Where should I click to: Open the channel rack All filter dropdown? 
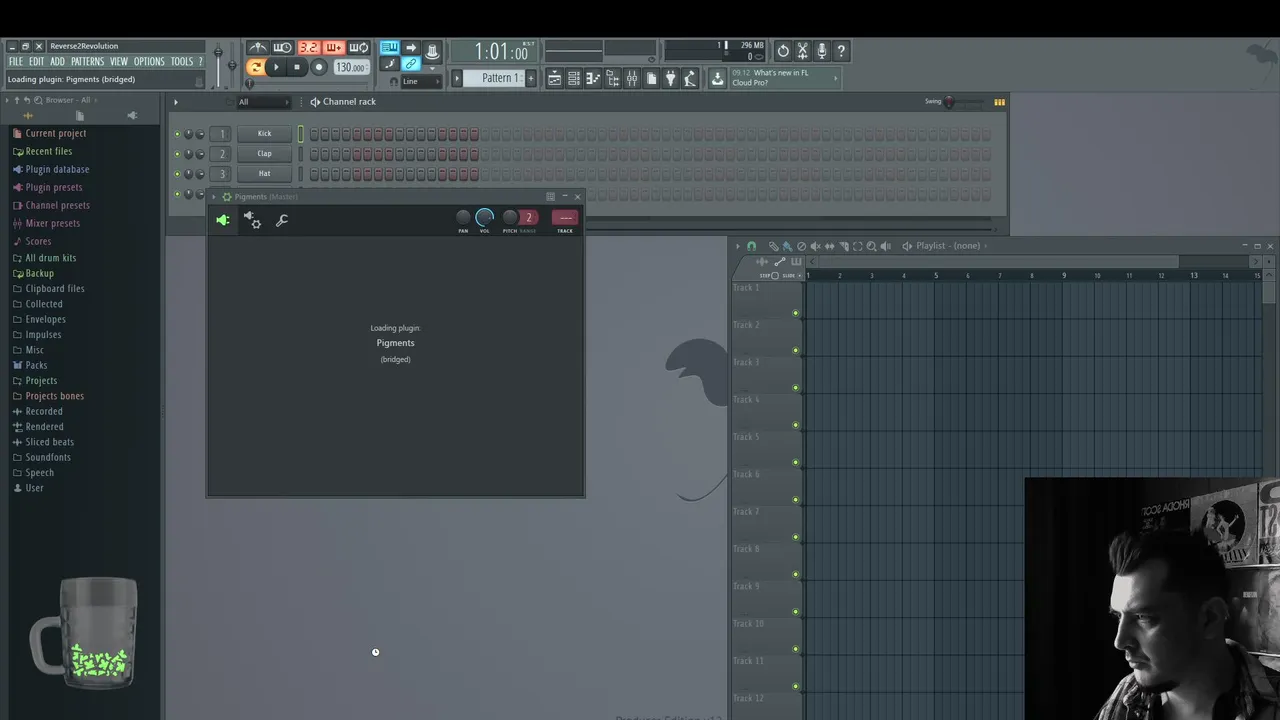(262, 102)
